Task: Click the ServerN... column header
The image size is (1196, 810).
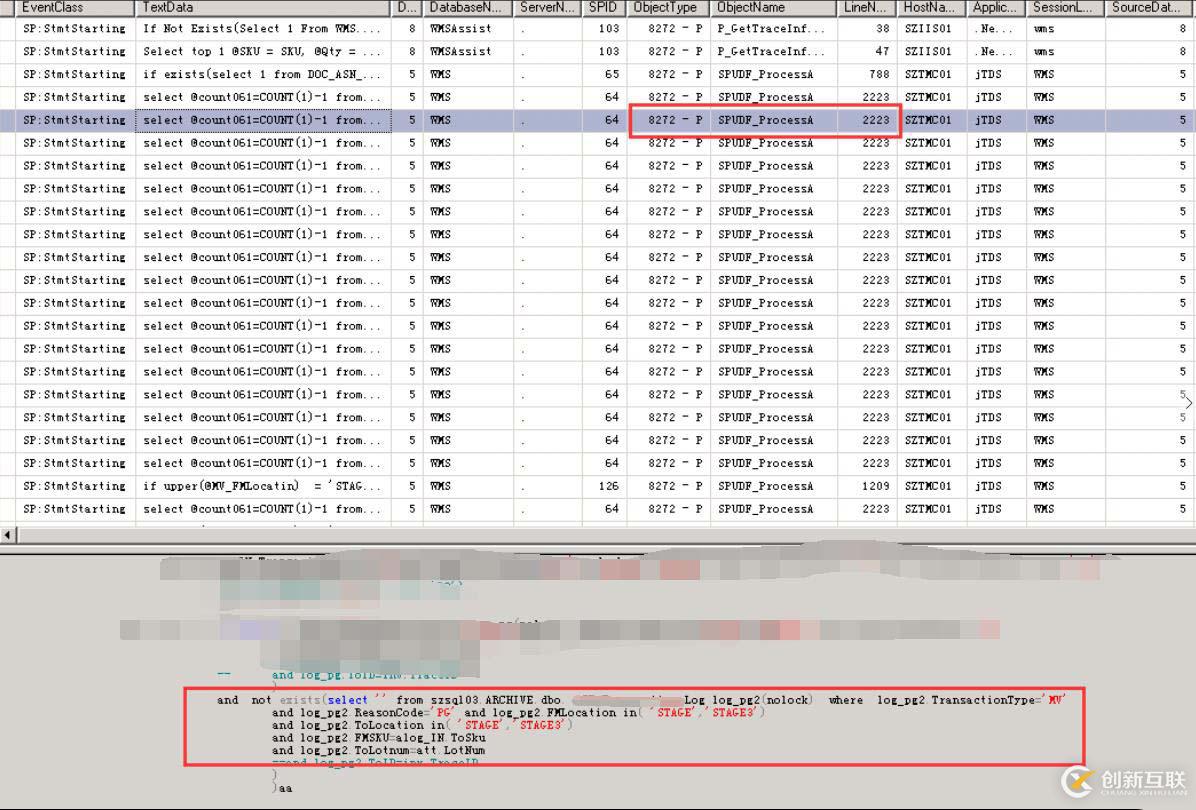Action: [547, 8]
